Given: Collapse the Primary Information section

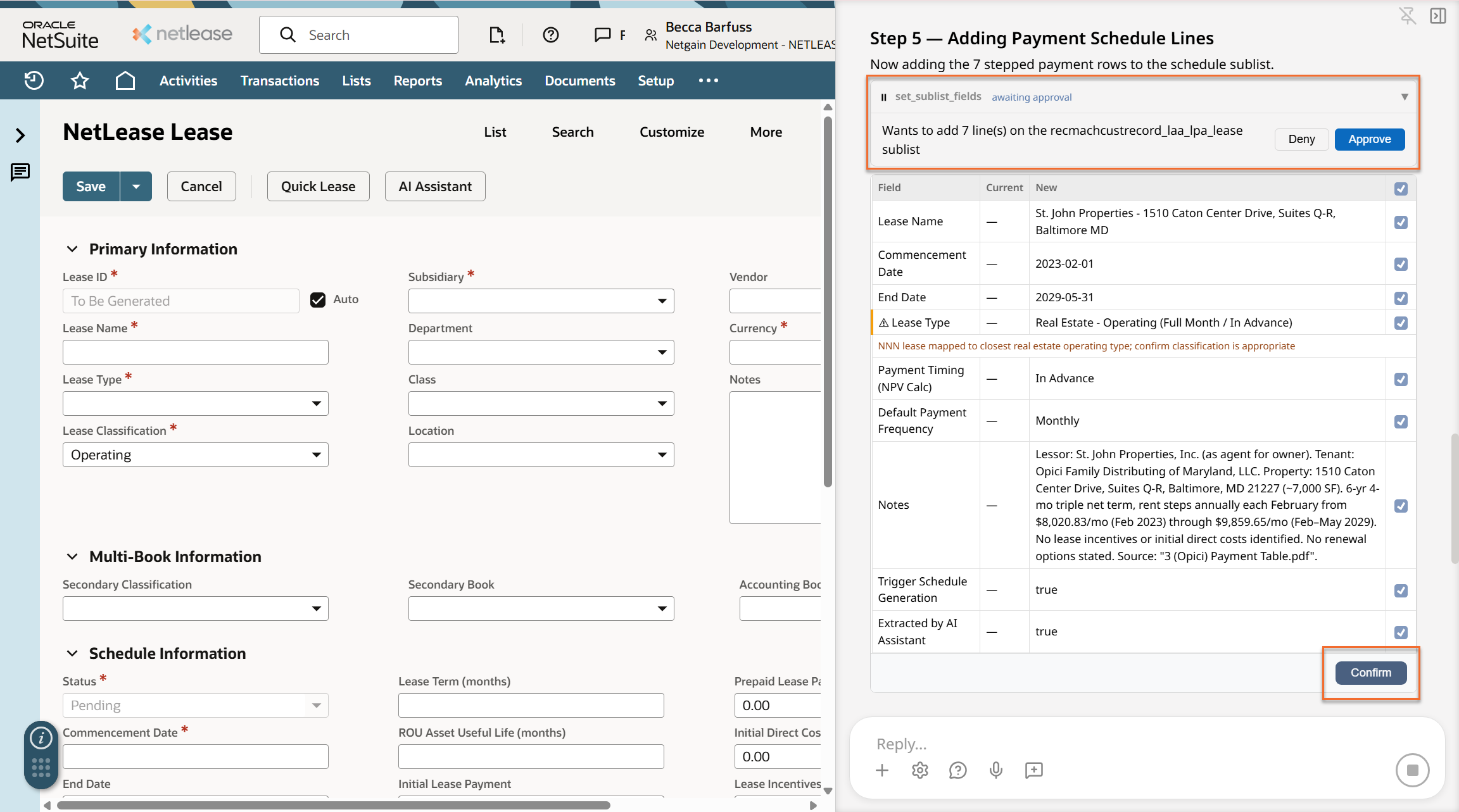Looking at the screenshot, I should (x=72, y=249).
